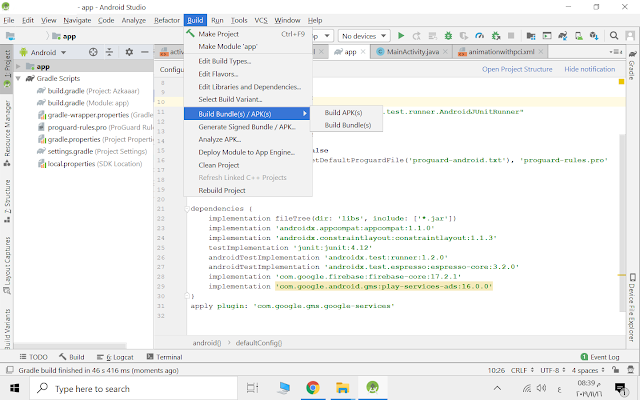640x400 pixels.
Task: Open the Gradle side tool window
Action: (632, 65)
